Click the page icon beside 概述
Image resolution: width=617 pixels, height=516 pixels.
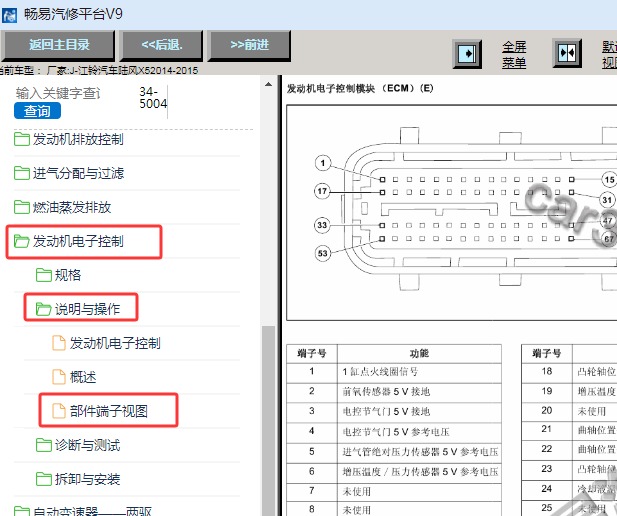pos(59,377)
